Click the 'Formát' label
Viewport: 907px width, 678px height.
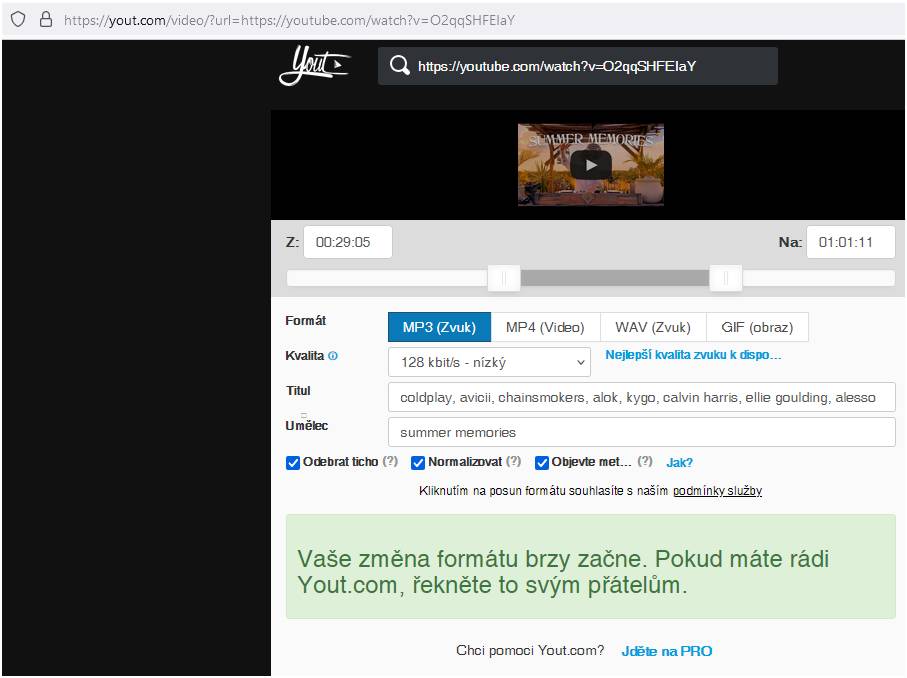pyautogui.click(x=305, y=320)
